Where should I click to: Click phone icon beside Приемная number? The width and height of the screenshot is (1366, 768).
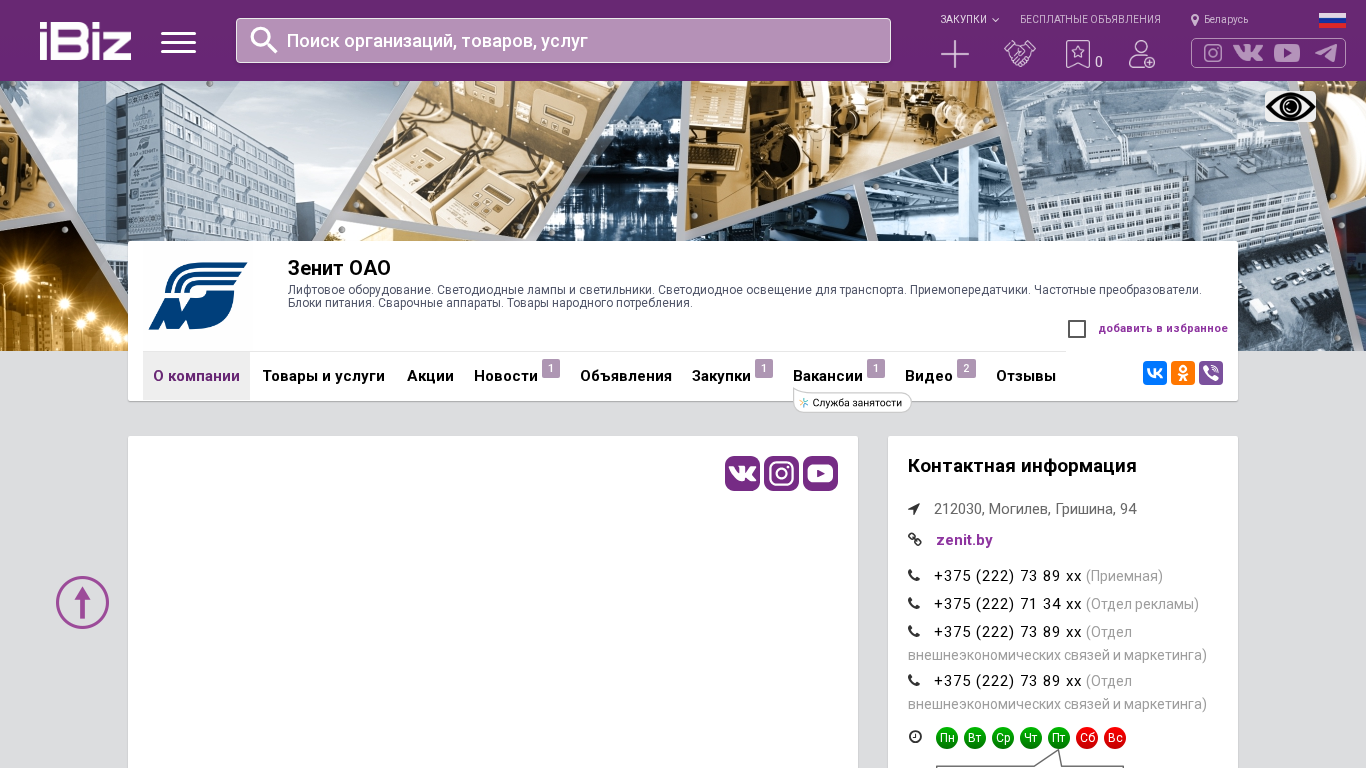click(914, 576)
